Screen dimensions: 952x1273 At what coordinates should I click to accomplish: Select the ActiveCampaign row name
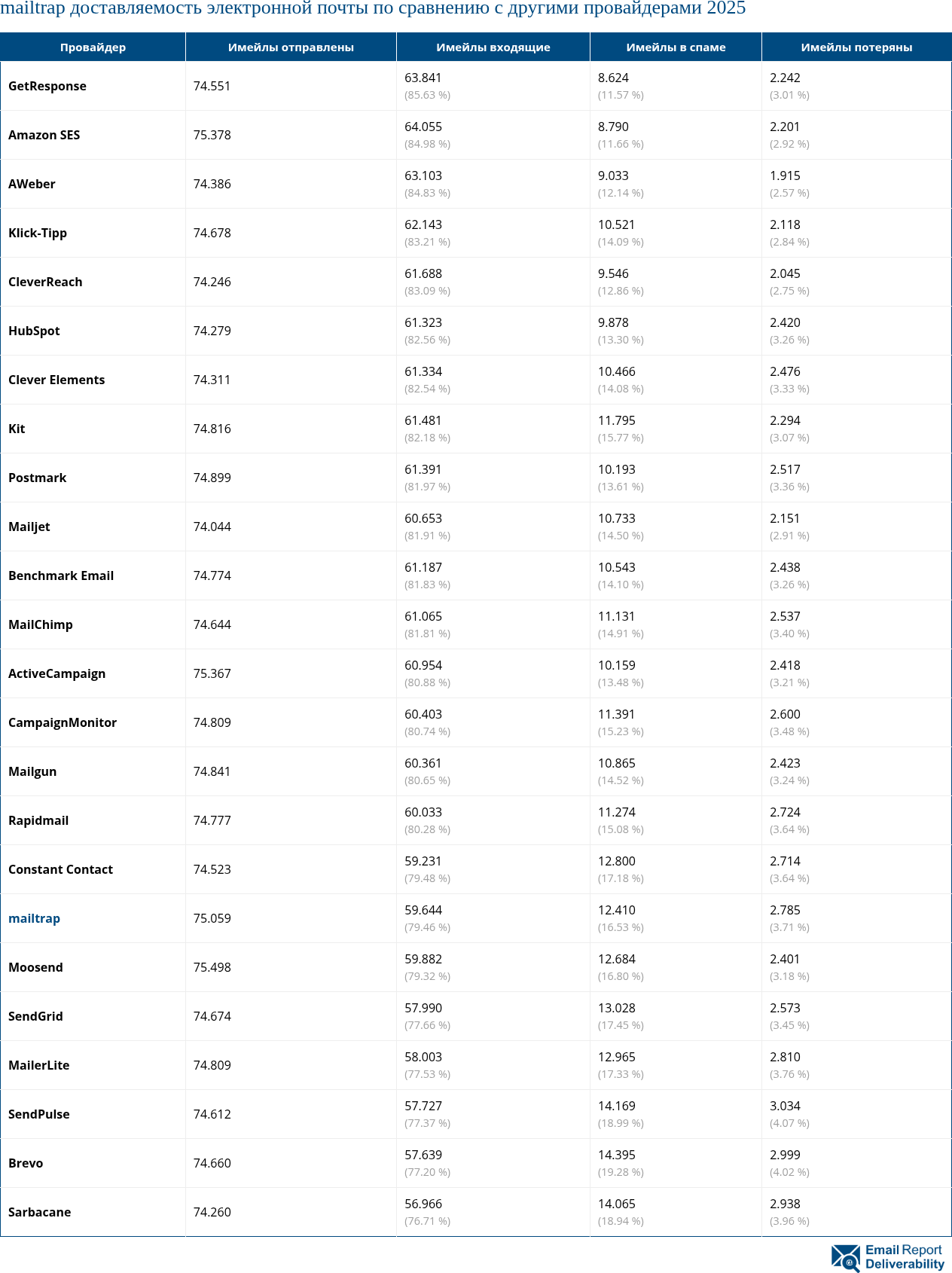[x=56, y=673]
